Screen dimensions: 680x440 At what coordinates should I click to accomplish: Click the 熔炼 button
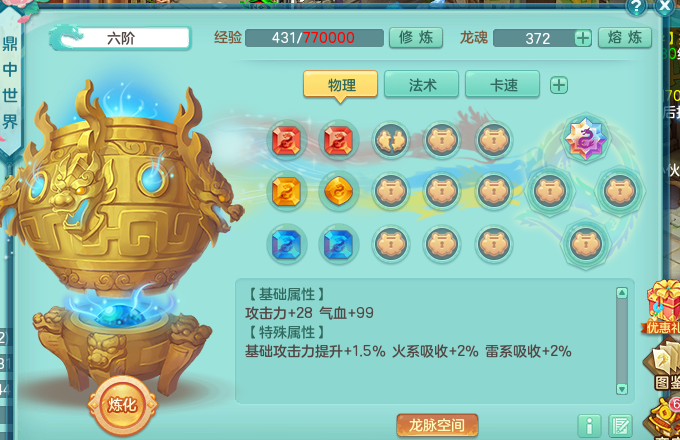click(624, 38)
